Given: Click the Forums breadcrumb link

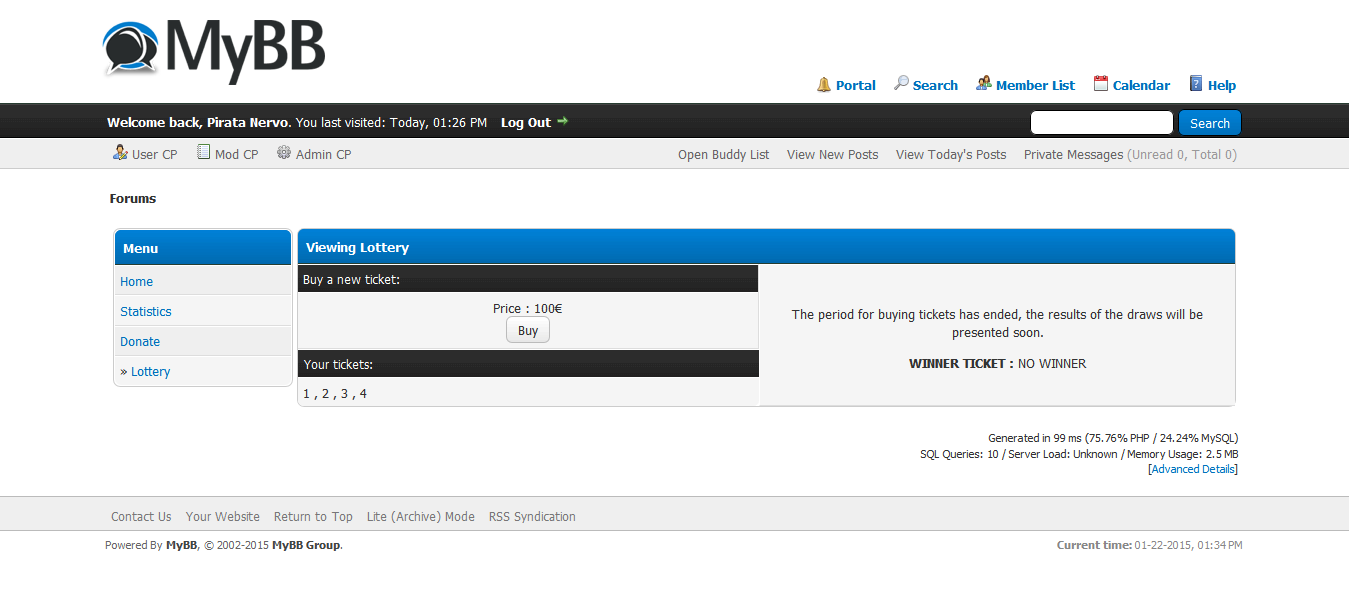Looking at the screenshot, I should pyautogui.click(x=133, y=199).
